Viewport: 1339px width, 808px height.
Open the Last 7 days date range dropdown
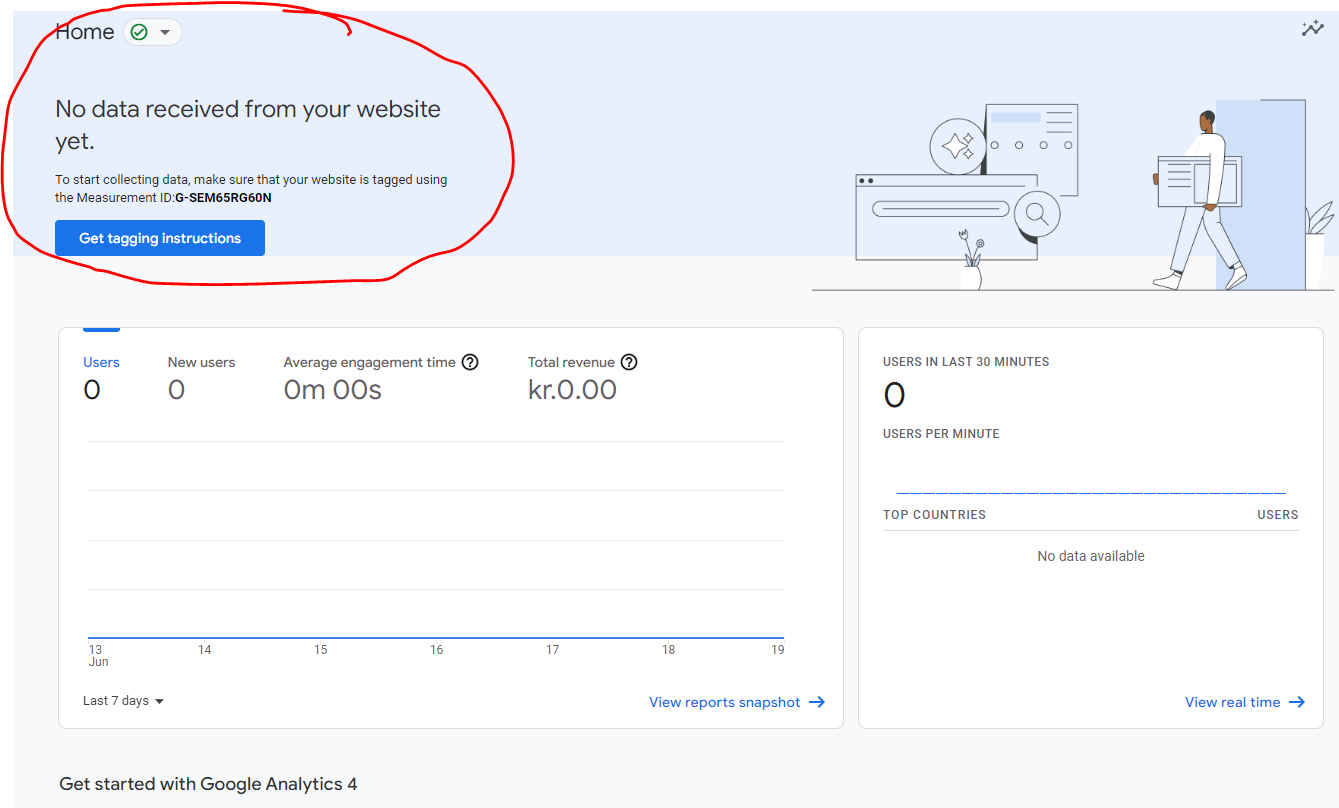(123, 701)
